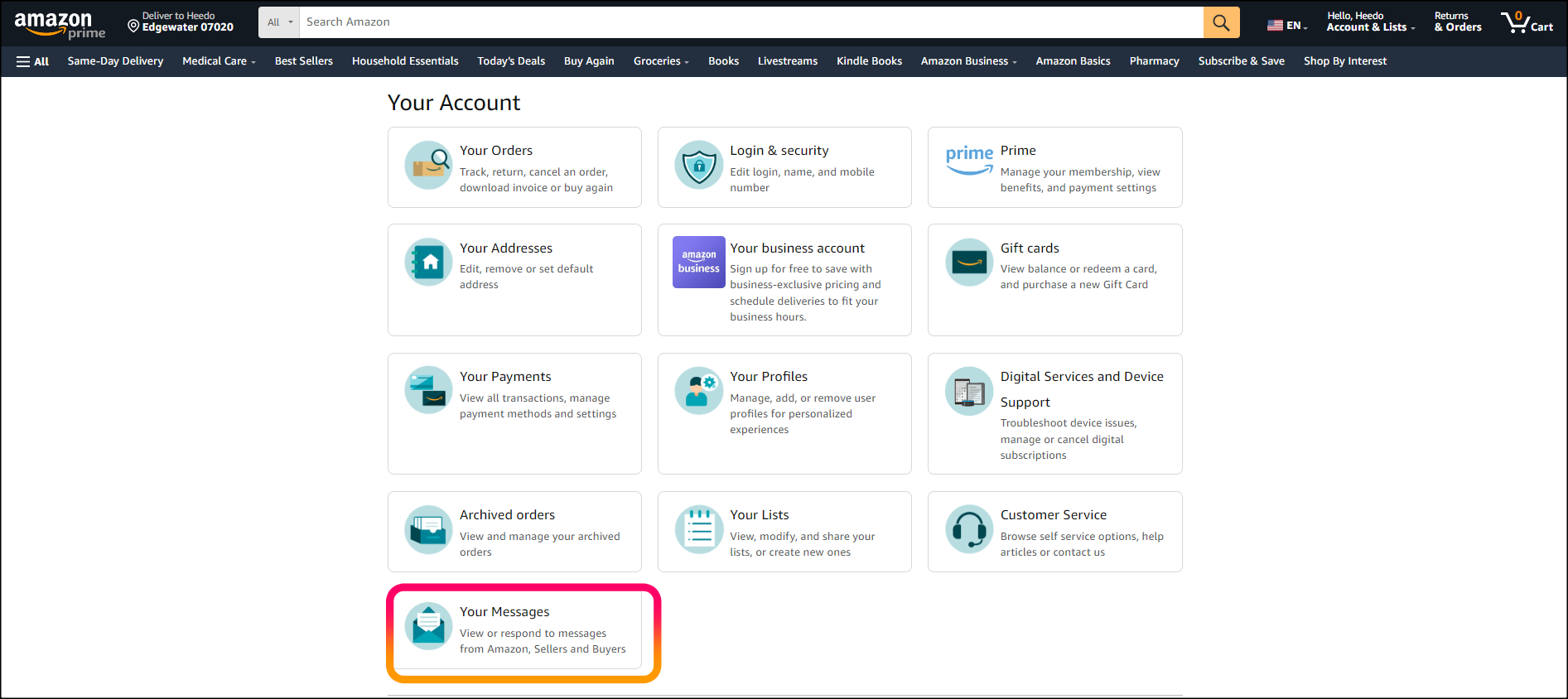Change Deliver to Edgewater 07020 location
1568x699 pixels.
(x=181, y=22)
